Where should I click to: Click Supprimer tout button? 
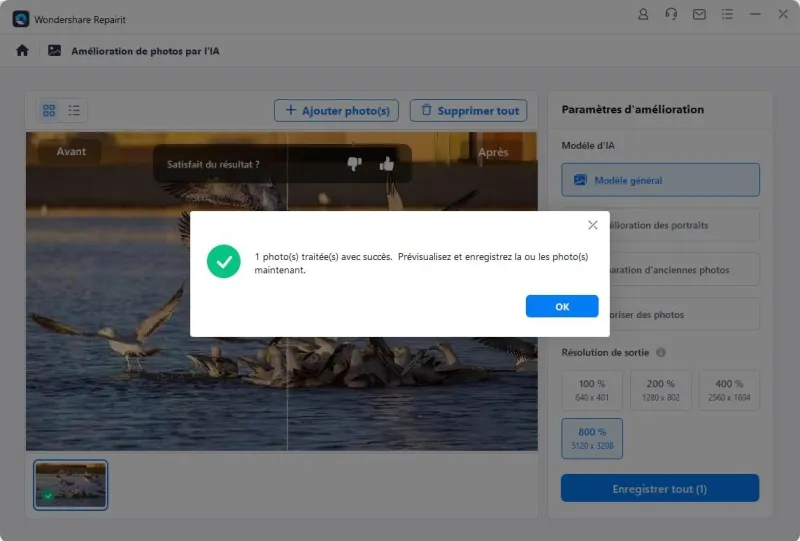(x=469, y=110)
